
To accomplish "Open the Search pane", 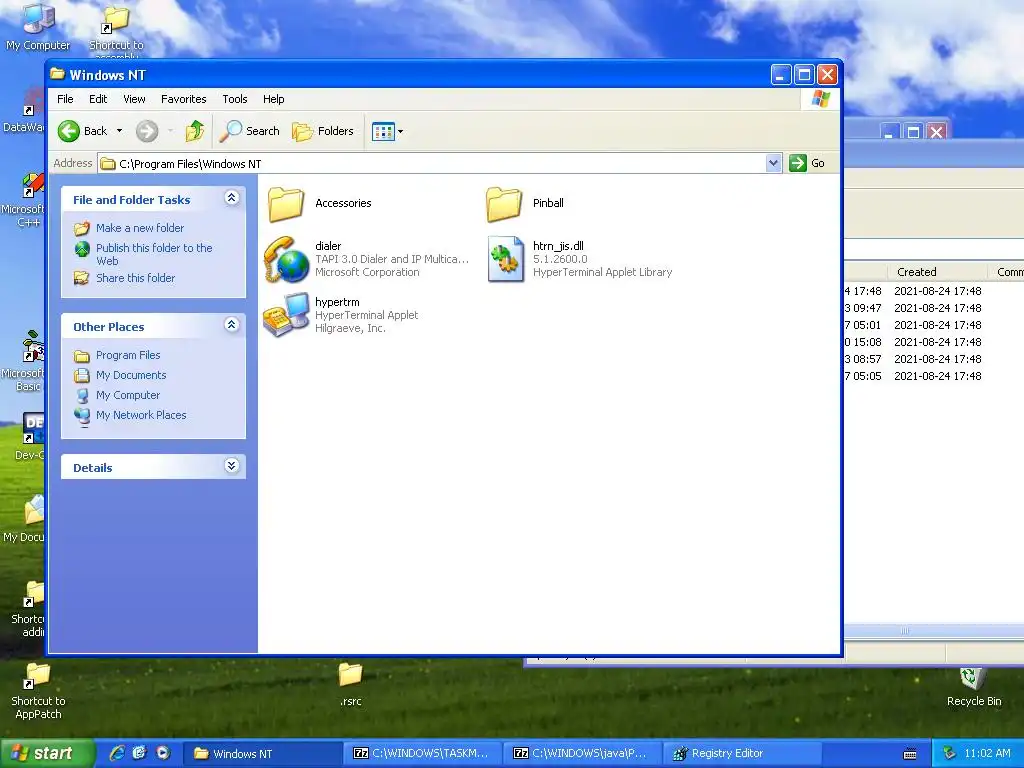I will pyautogui.click(x=249, y=131).
